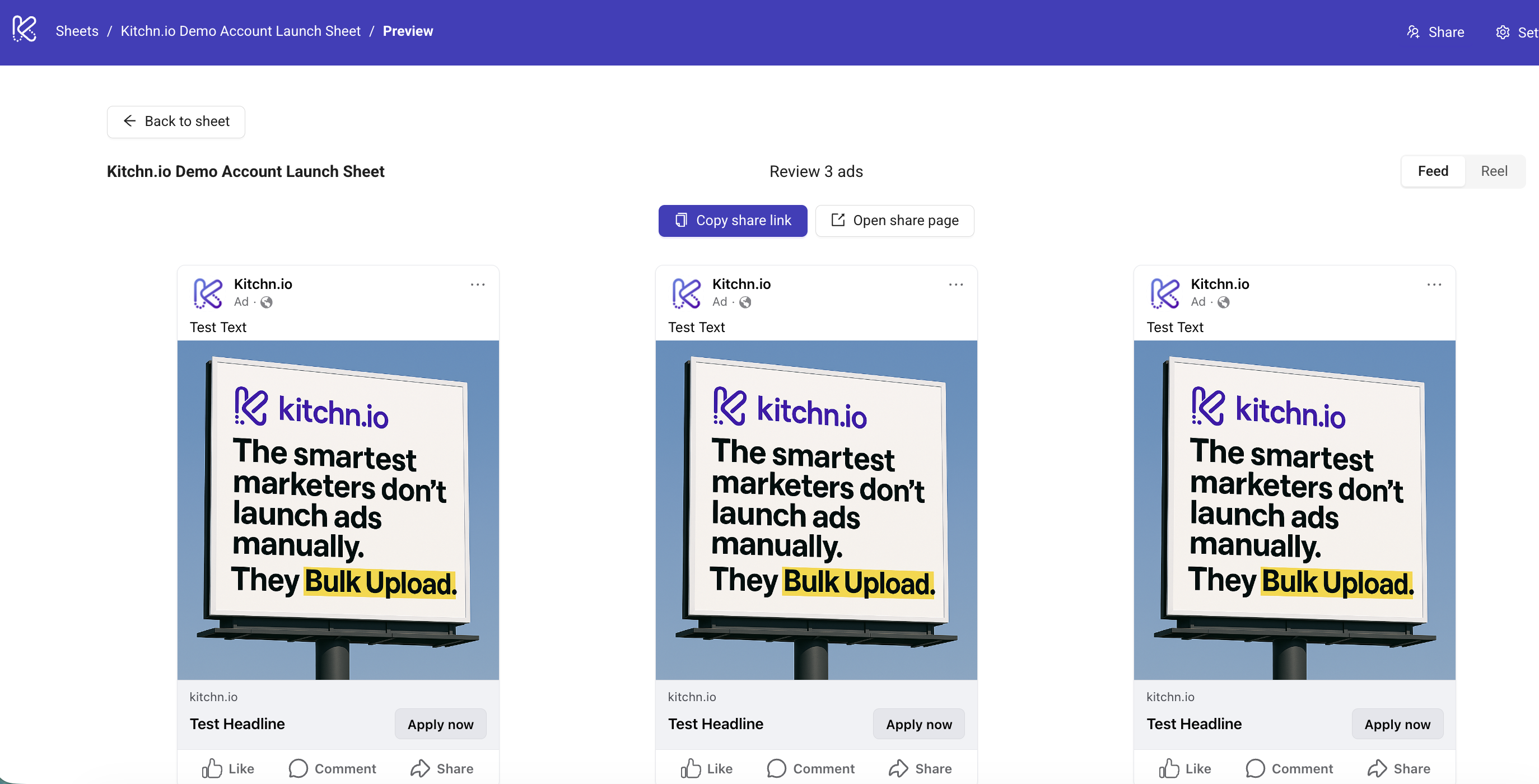
Task: Click the Kitchn.io logo in the header
Action: pos(25,29)
